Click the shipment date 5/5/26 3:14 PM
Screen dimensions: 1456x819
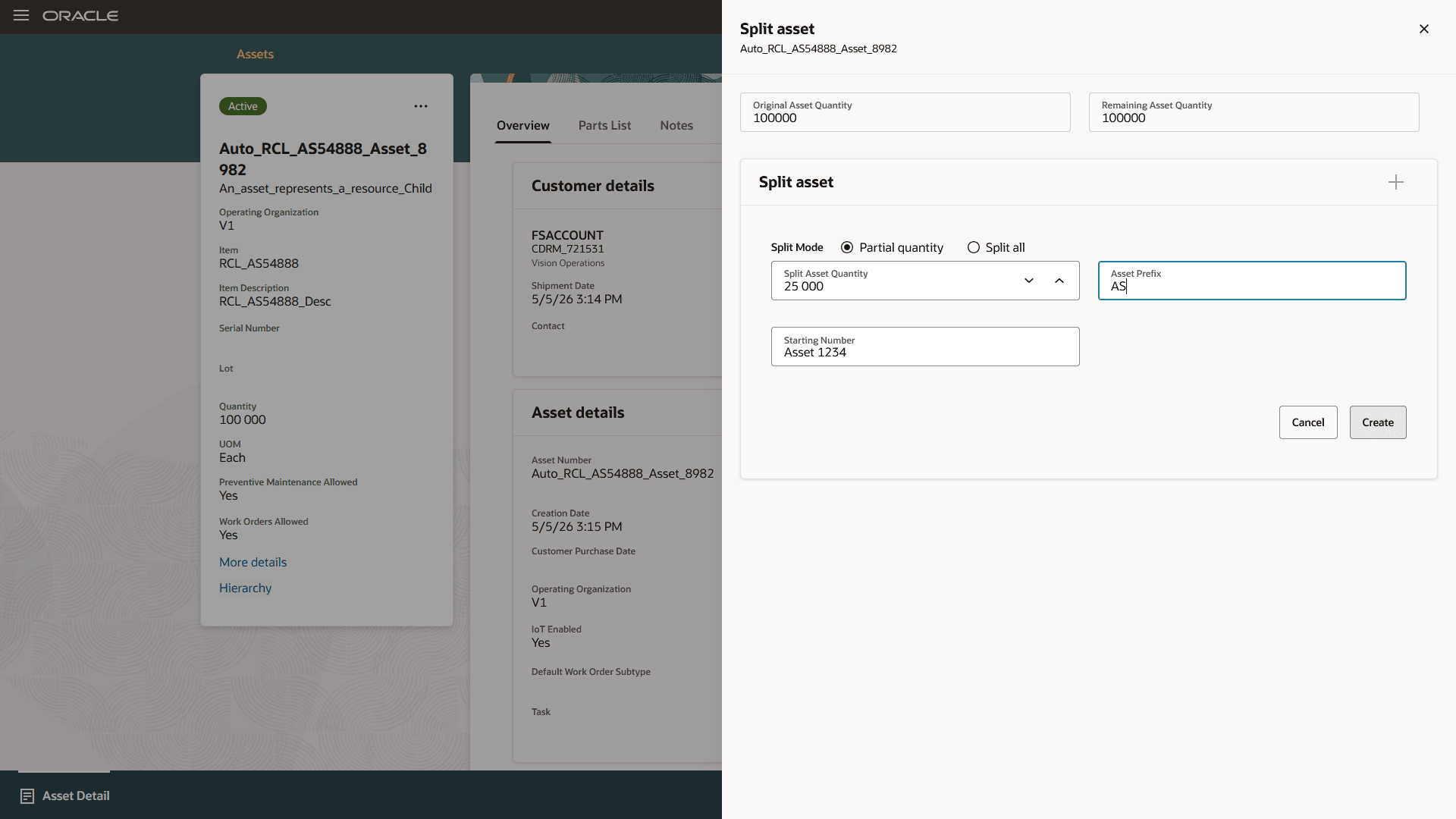[577, 300]
